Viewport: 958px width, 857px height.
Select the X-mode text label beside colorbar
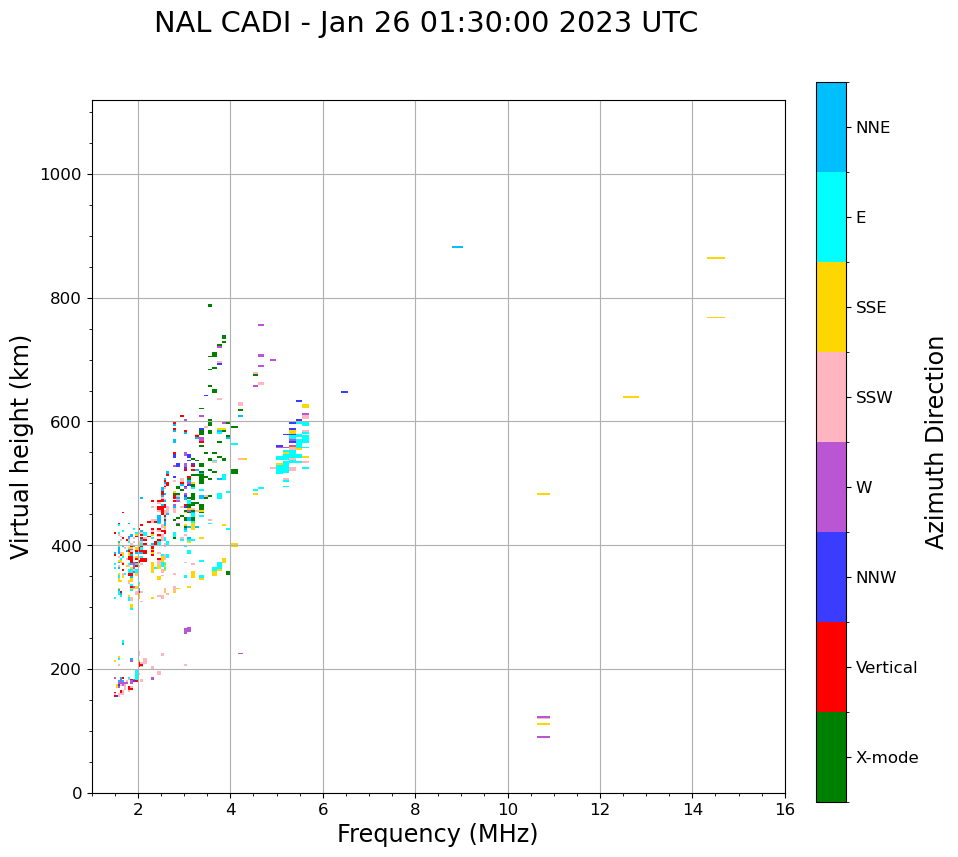click(886, 758)
